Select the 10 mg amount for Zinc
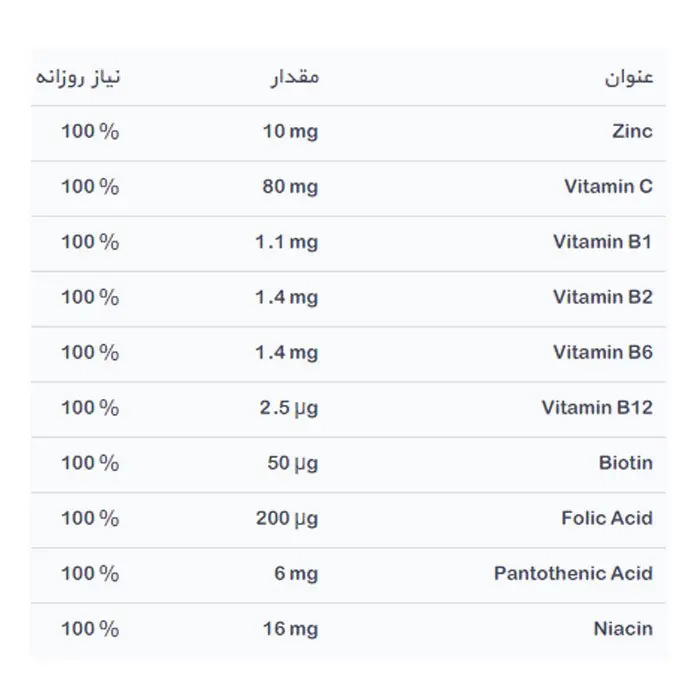The height and width of the screenshot is (700, 700). (x=290, y=132)
